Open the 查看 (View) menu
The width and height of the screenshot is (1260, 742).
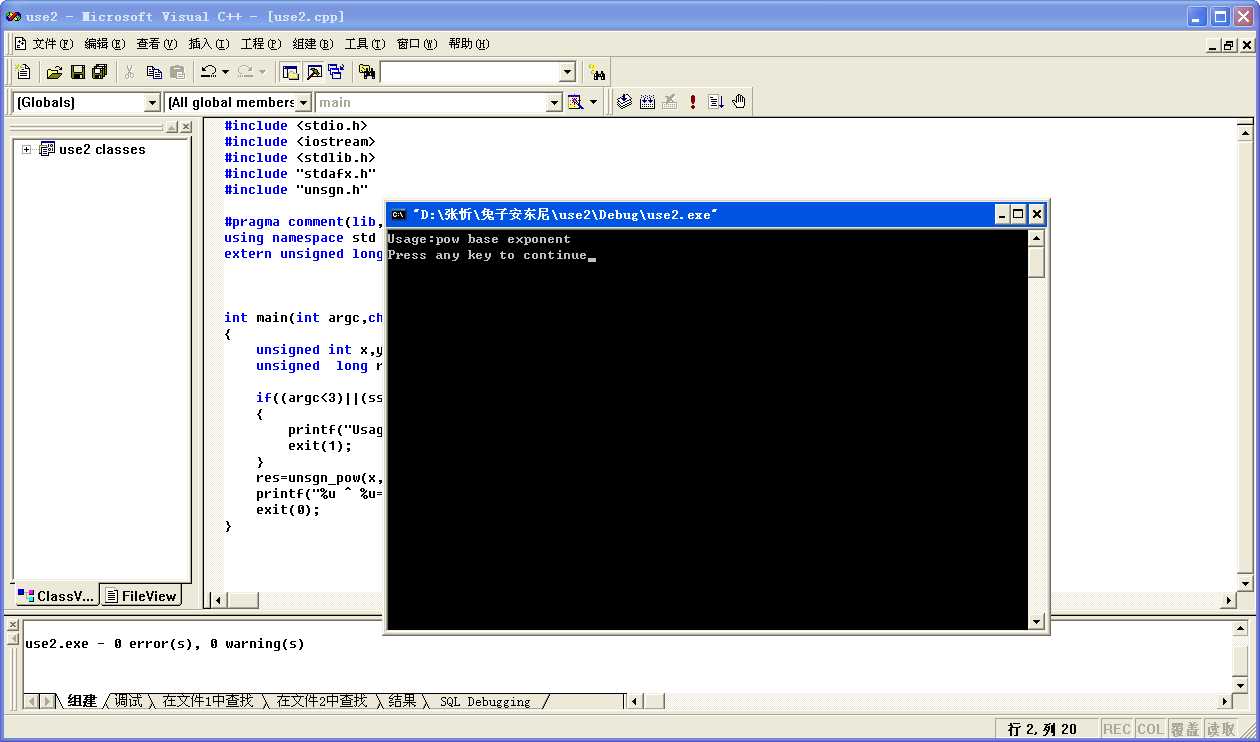[x=157, y=43]
